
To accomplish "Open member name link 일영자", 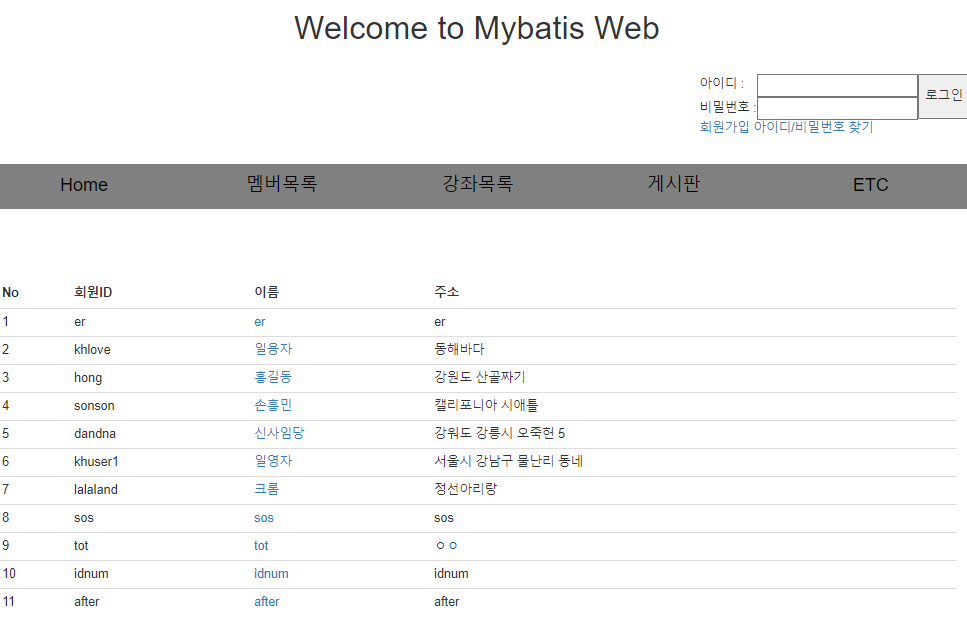I will 273,461.
